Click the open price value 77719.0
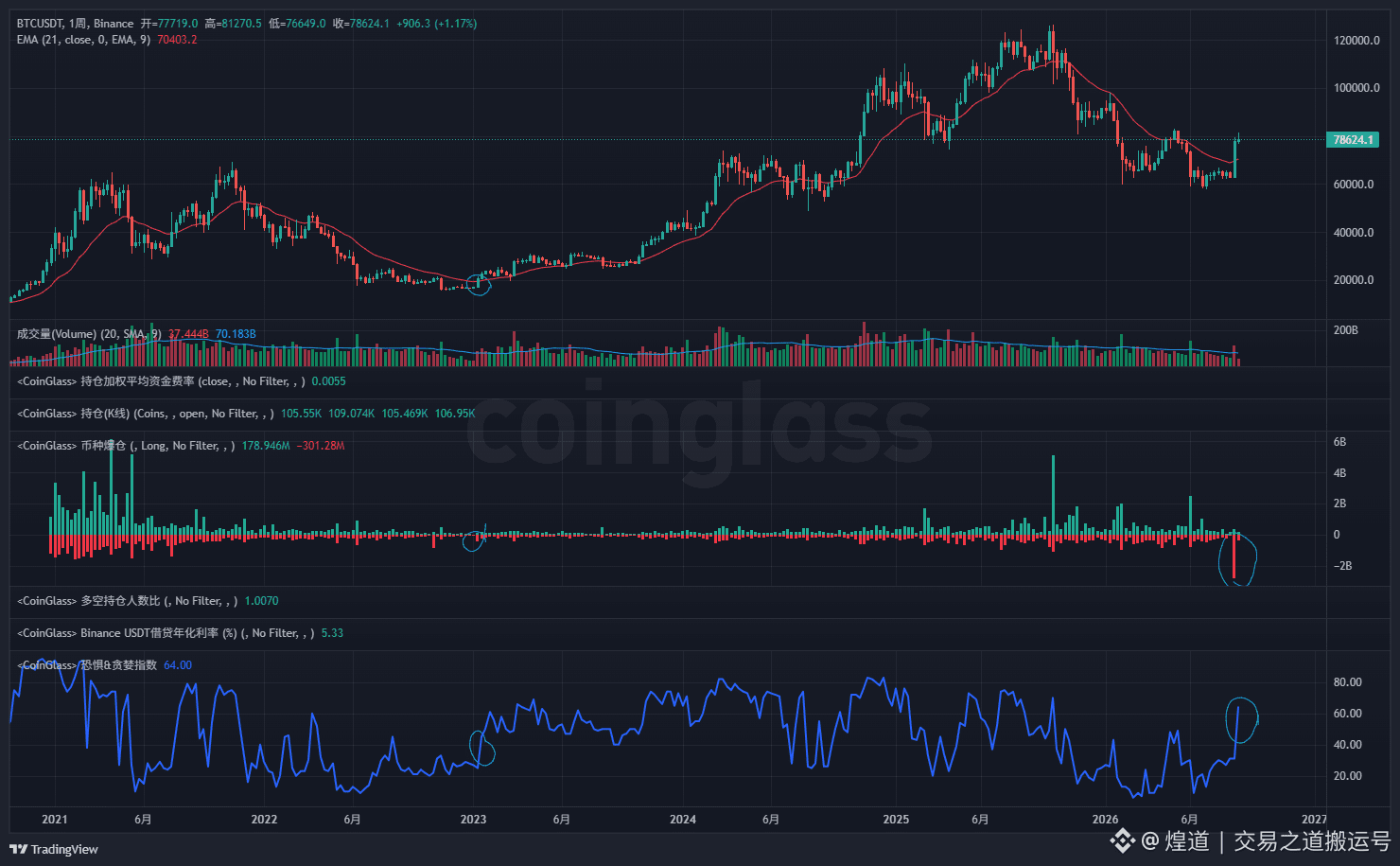 (x=177, y=24)
